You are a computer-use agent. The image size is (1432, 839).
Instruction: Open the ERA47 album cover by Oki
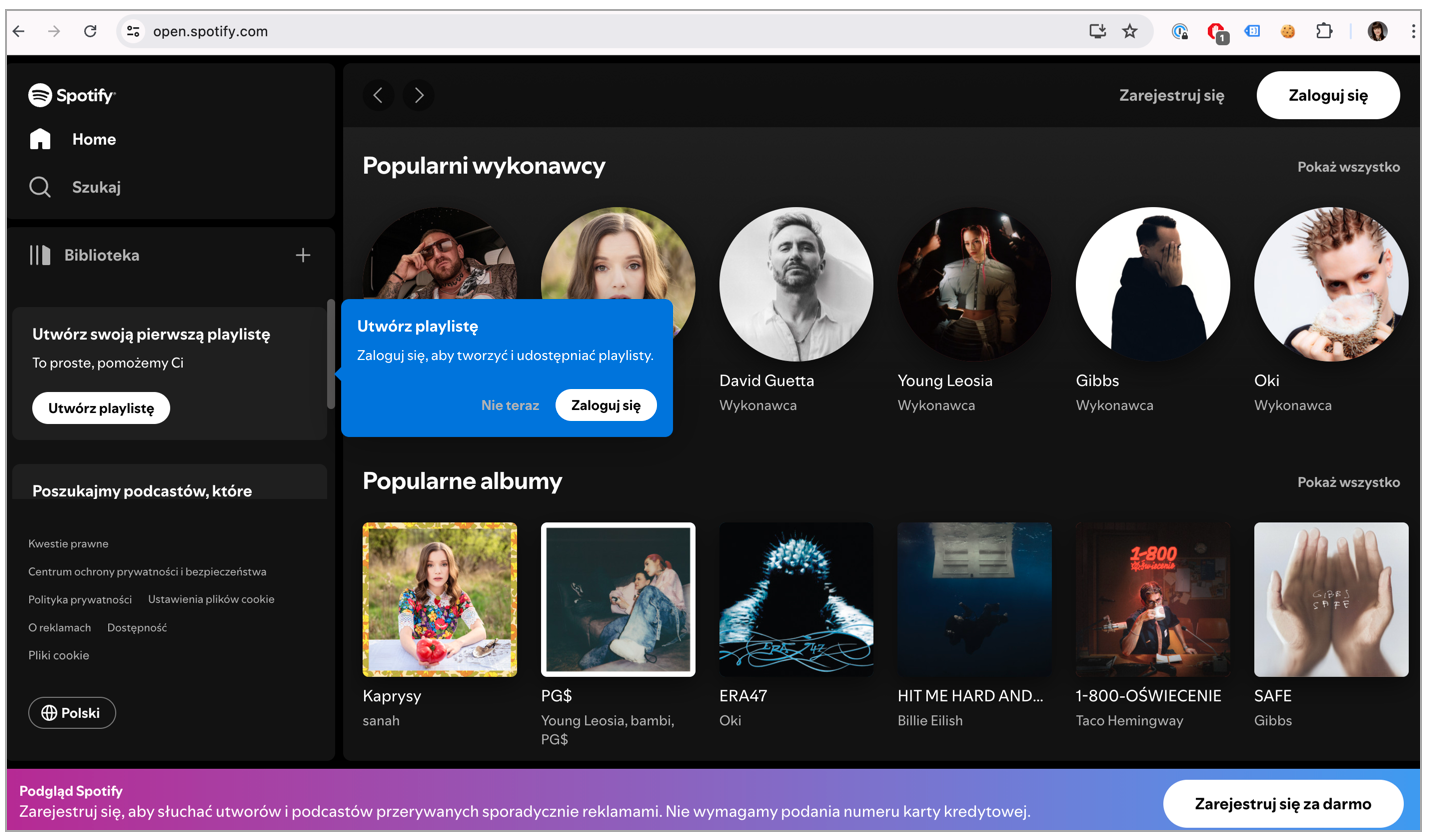796,599
